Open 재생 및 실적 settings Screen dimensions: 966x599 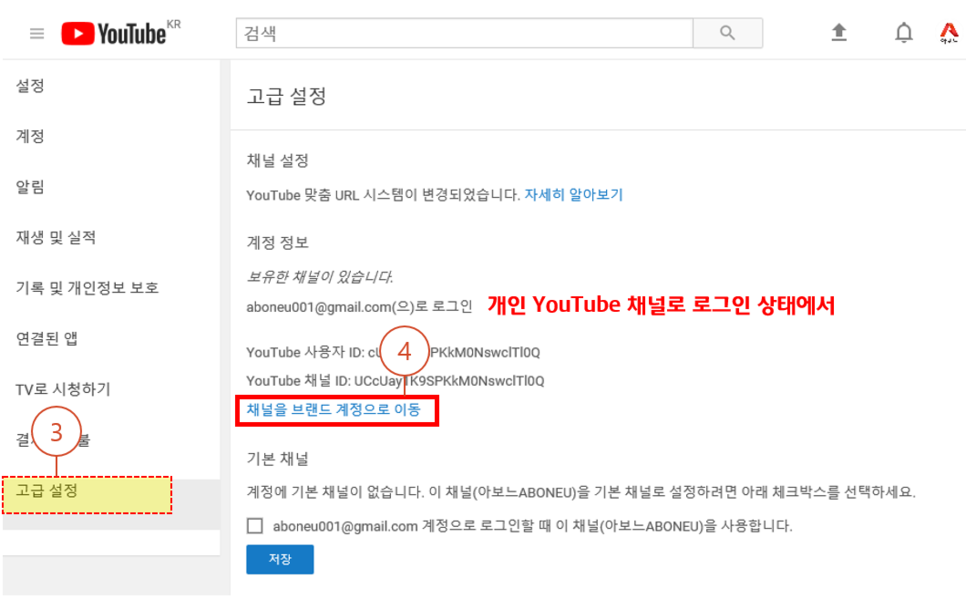(x=56, y=237)
